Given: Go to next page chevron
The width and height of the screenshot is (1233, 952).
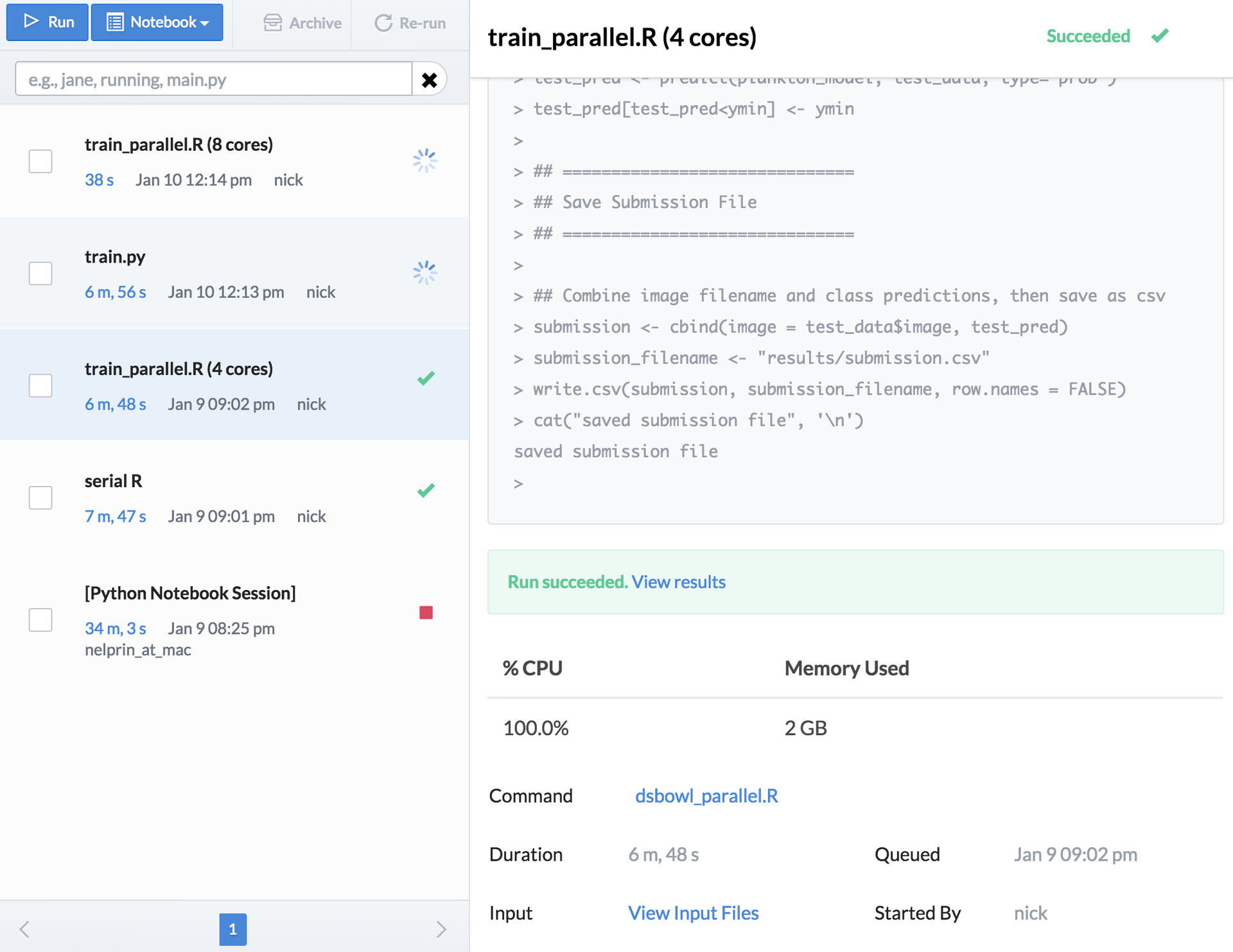Looking at the screenshot, I should (x=441, y=929).
